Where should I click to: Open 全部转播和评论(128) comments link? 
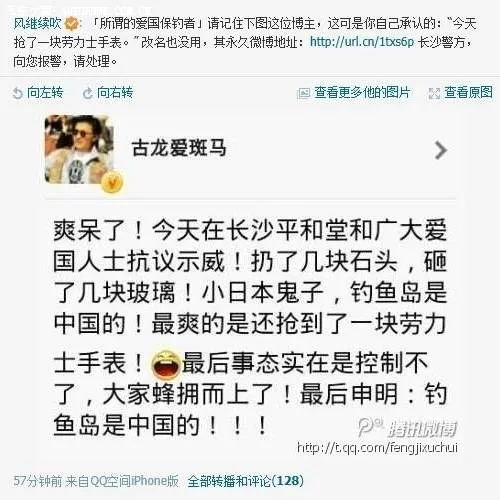[246, 481]
